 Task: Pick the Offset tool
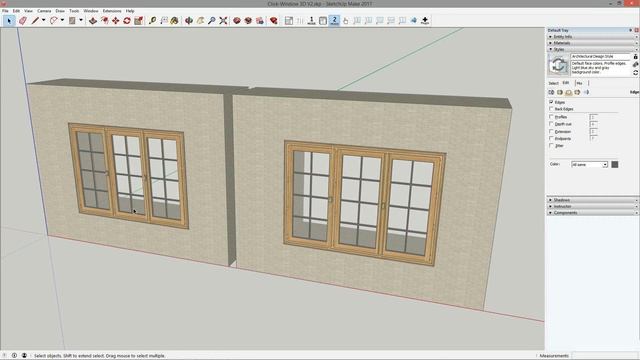[104, 20]
